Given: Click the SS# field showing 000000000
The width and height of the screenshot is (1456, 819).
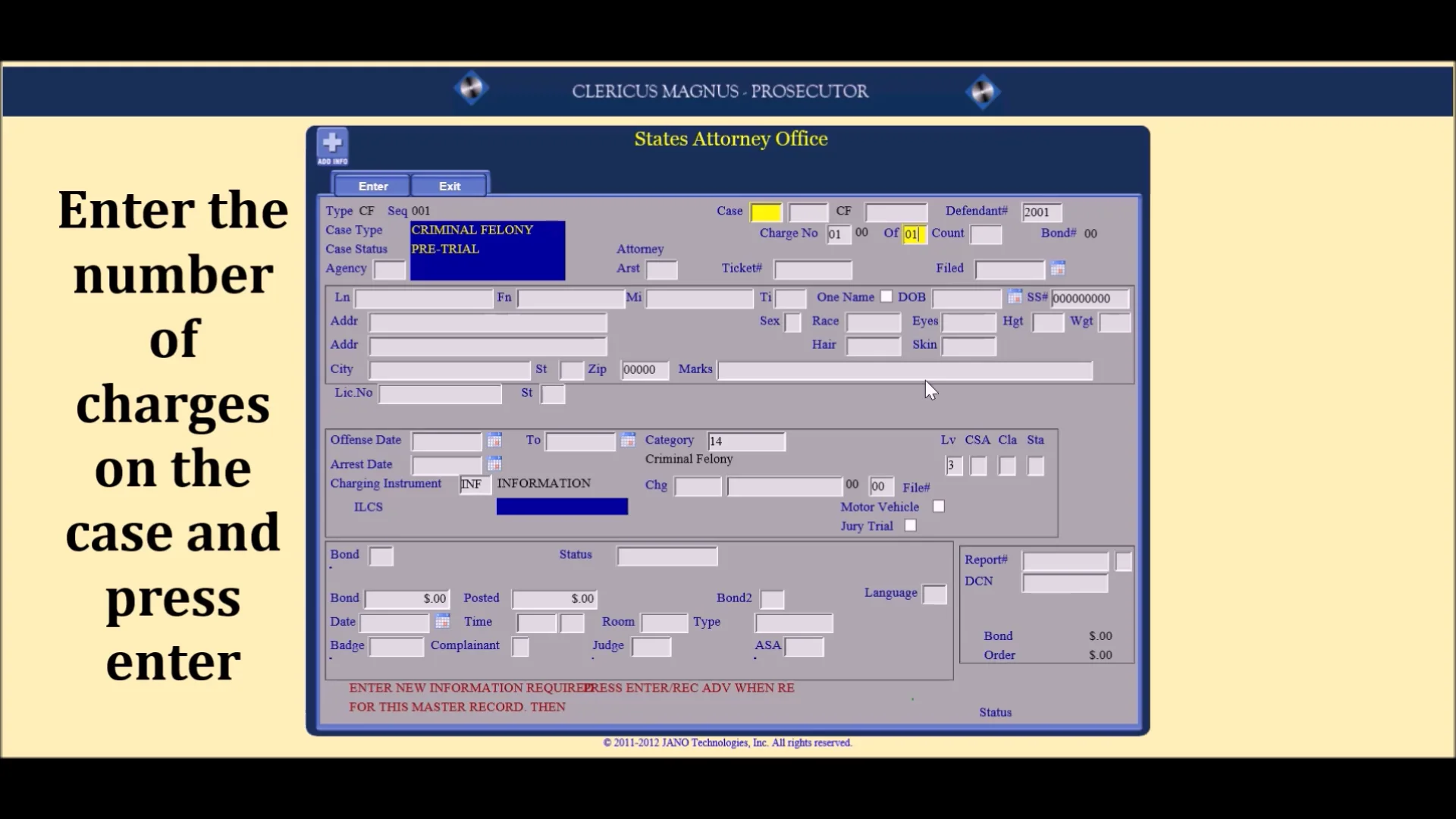Looking at the screenshot, I should [x=1090, y=298].
